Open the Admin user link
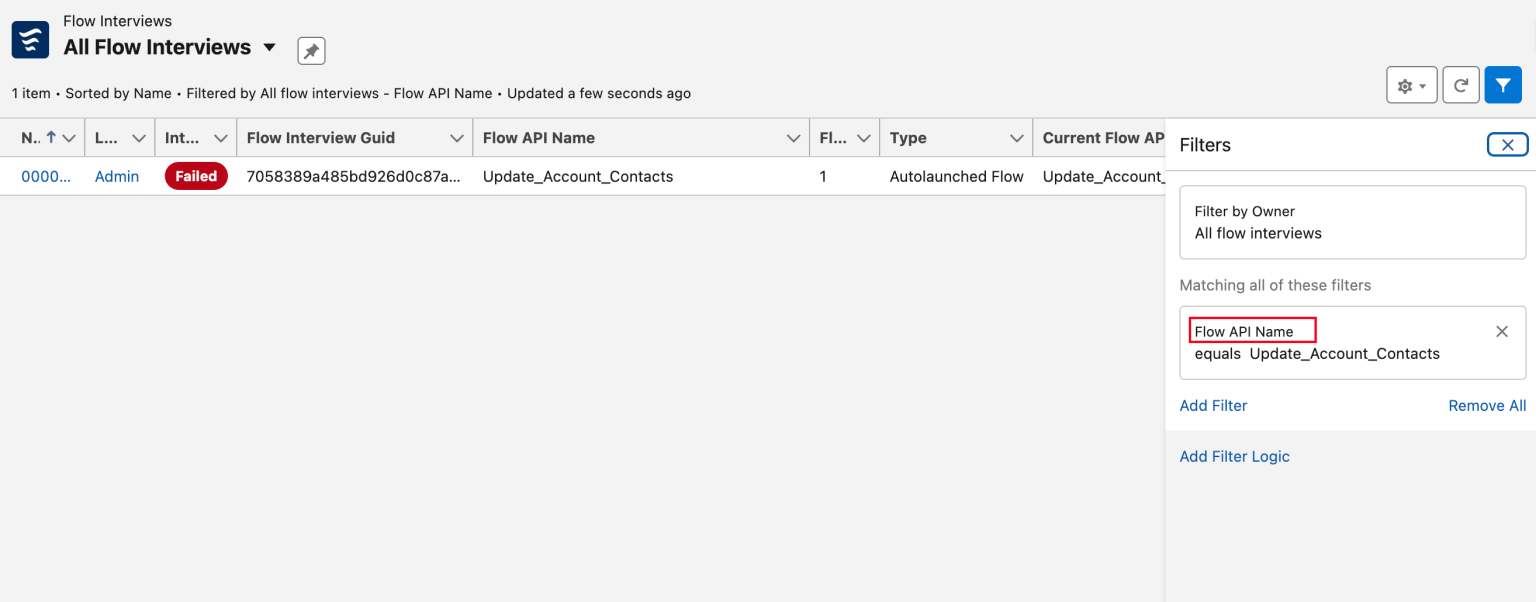This screenshot has height=602, width=1536. [x=117, y=177]
